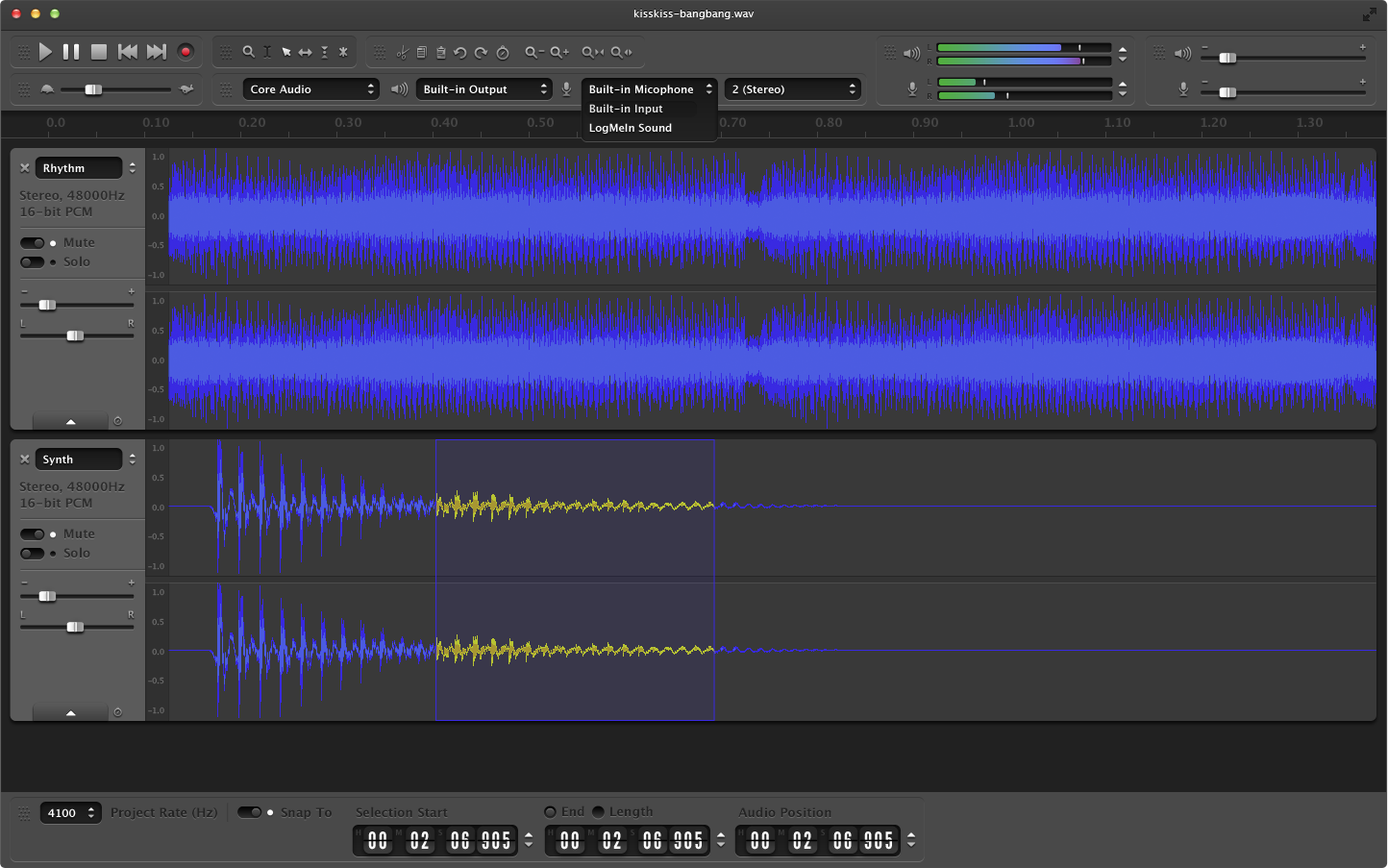1388x868 pixels.
Task: Click the input volume slider handle
Action: (x=1227, y=92)
